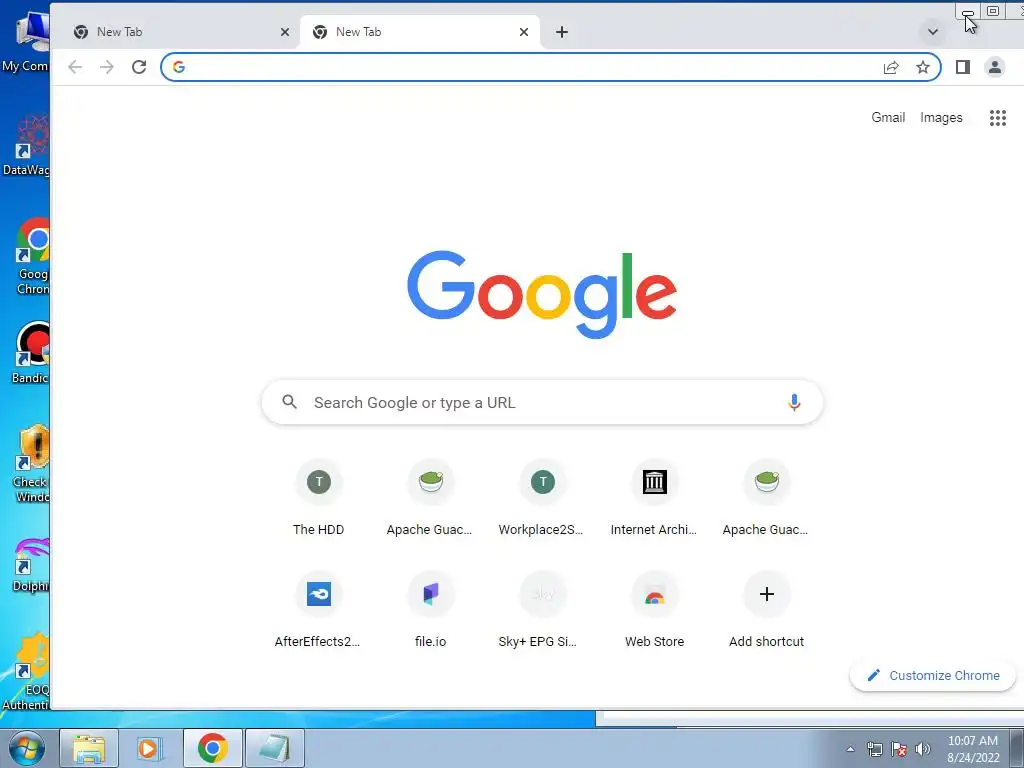
Task: Select the Dolphin desktop shortcut
Action: (x=31, y=564)
